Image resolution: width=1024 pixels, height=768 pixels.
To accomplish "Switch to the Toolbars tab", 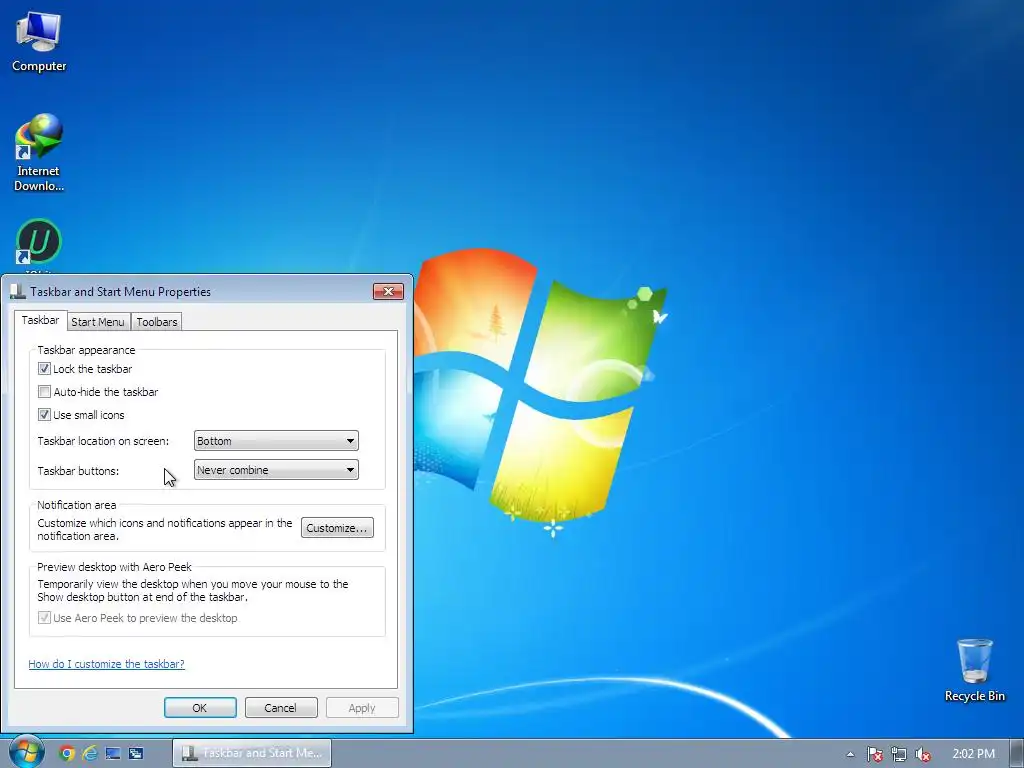I will pos(157,322).
